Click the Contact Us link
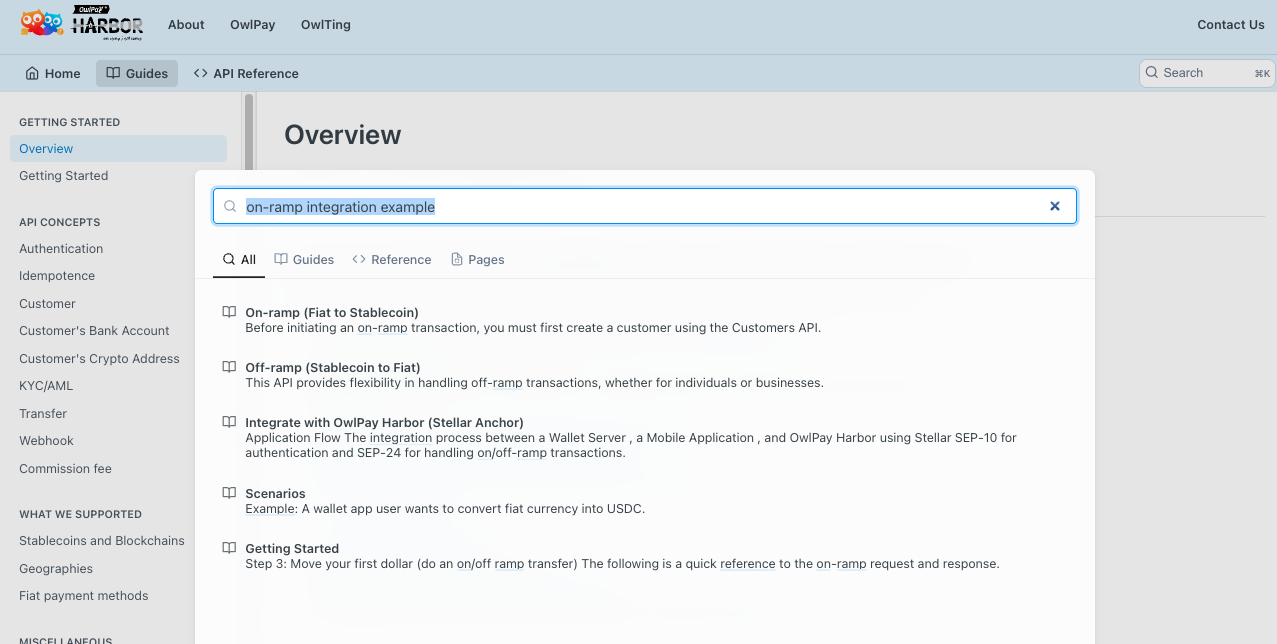The height and width of the screenshot is (644, 1277). coord(1231,25)
